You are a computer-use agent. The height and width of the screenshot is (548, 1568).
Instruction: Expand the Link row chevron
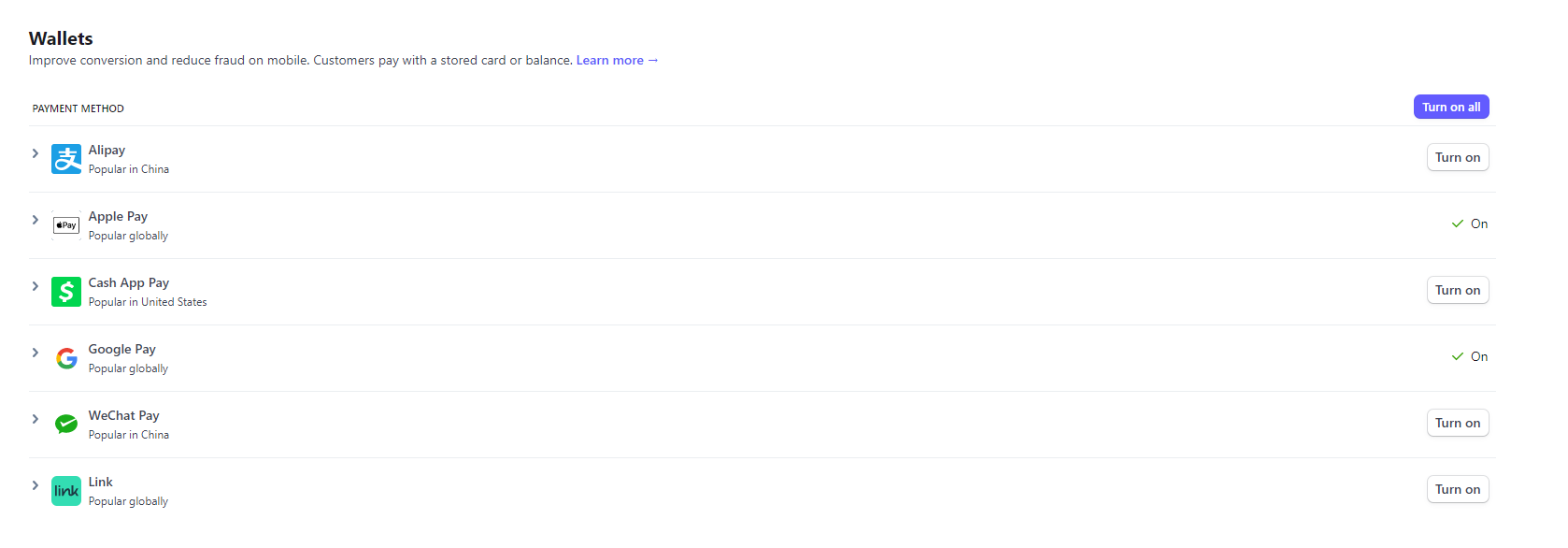(x=36, y=485)
